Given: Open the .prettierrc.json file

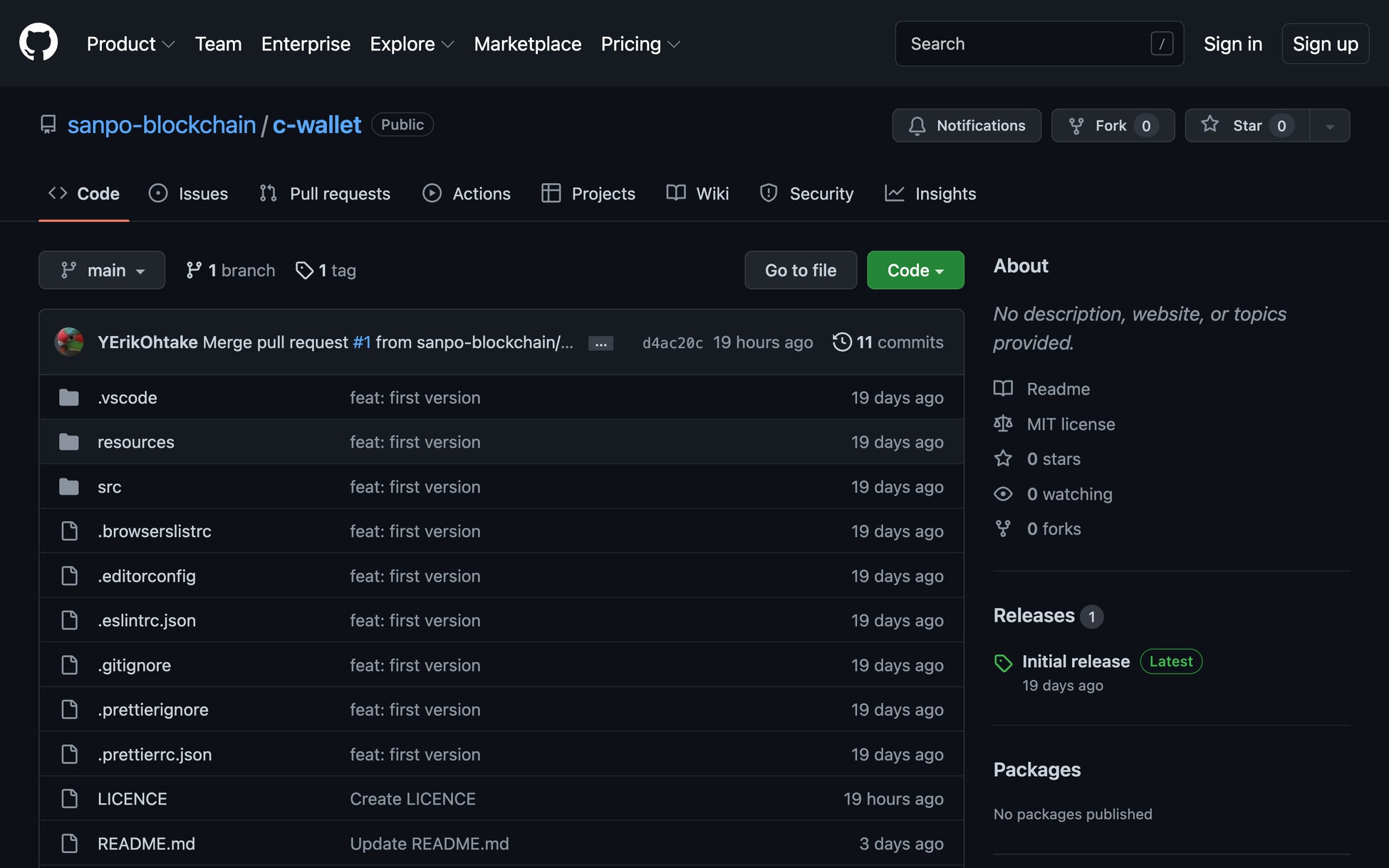Looking at the screenshot, I should point(155,754).
